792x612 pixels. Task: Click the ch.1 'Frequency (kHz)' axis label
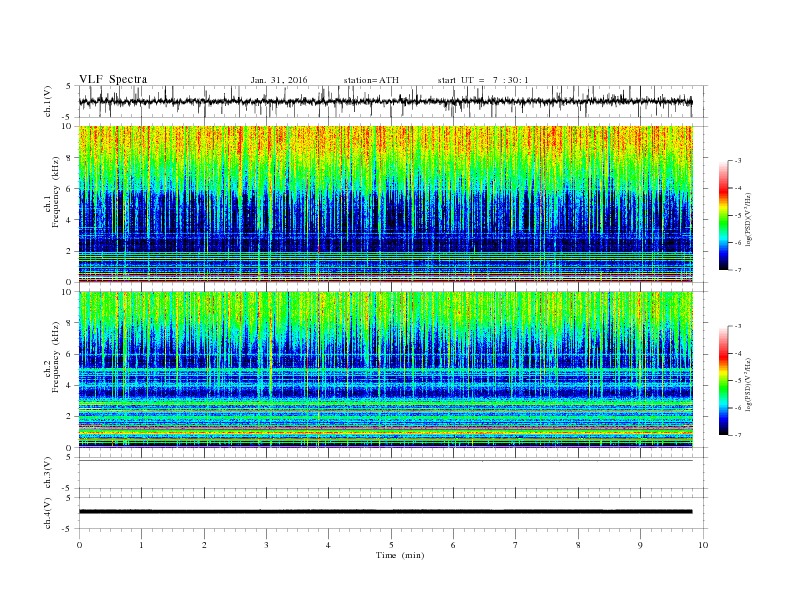click(x=55, y=192)
